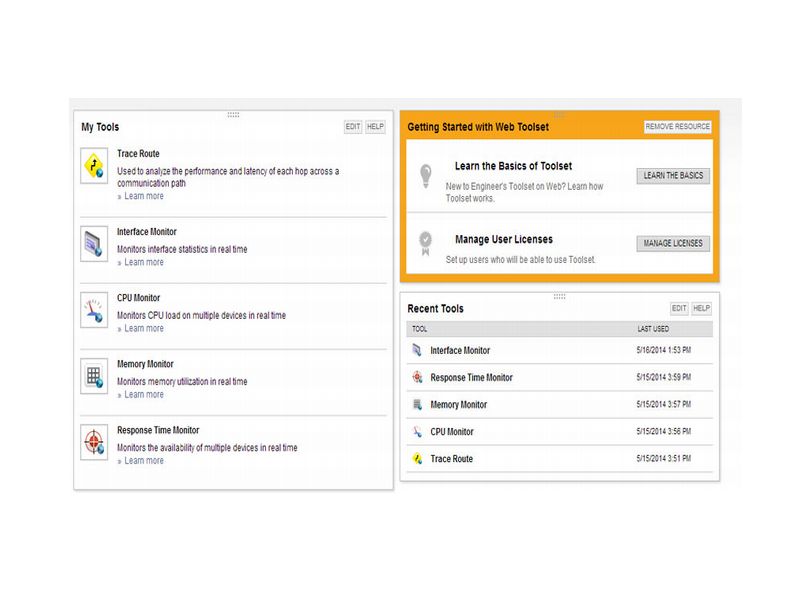Click the My Tools panel drag handle

(233, 115)
